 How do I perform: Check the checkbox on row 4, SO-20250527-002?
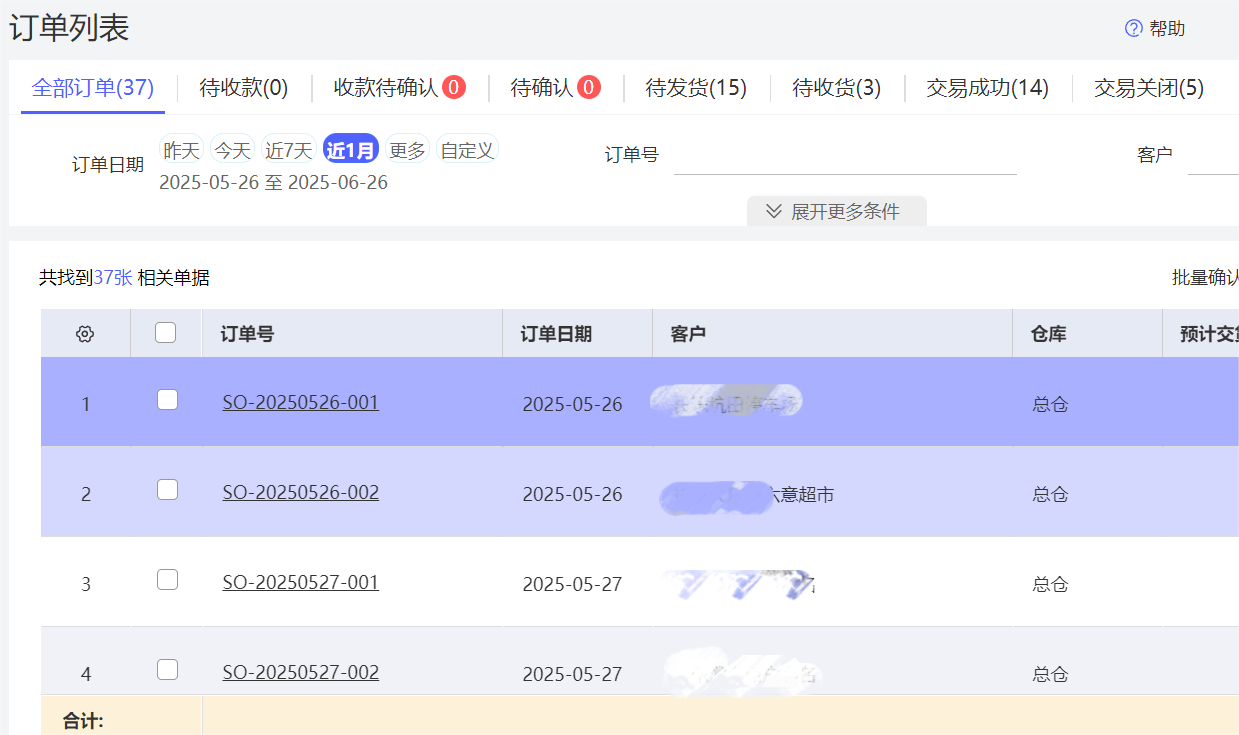pyautogui.click(x=166, y=670)
